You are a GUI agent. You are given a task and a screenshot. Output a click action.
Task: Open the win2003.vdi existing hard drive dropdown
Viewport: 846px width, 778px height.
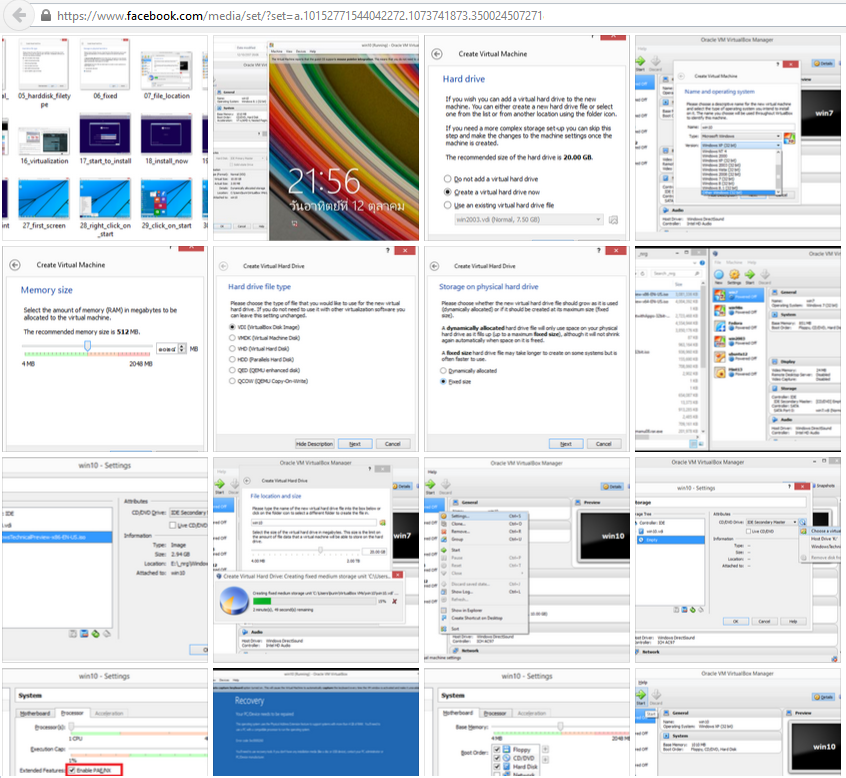coord(528,220)
